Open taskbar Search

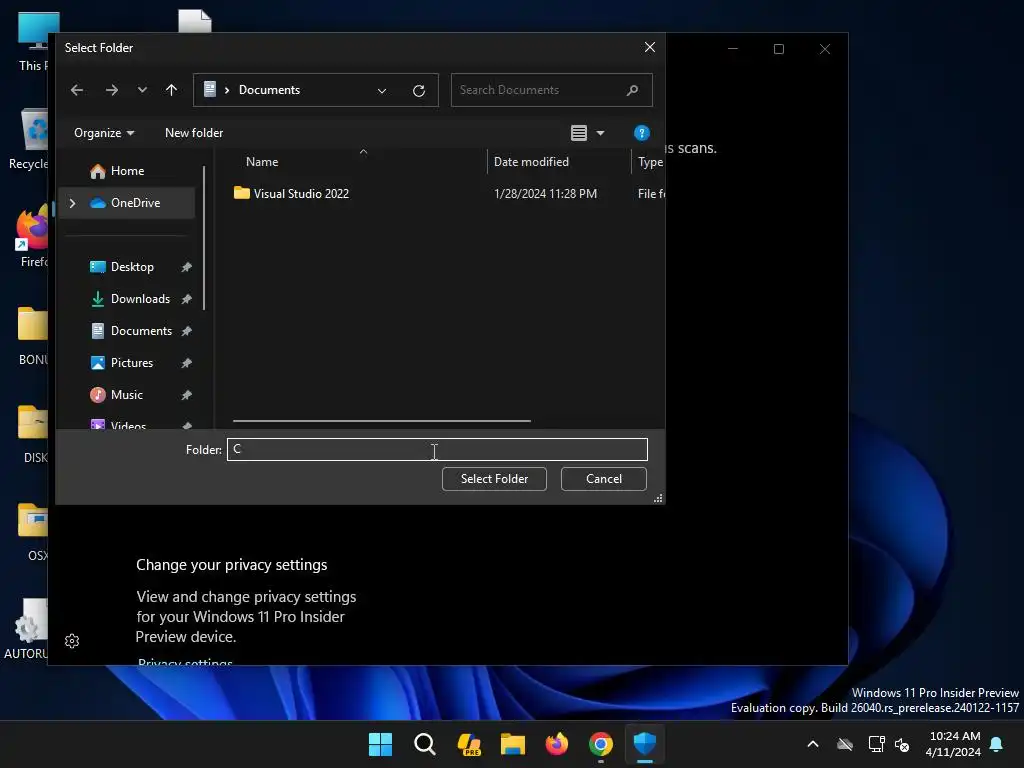424,744
